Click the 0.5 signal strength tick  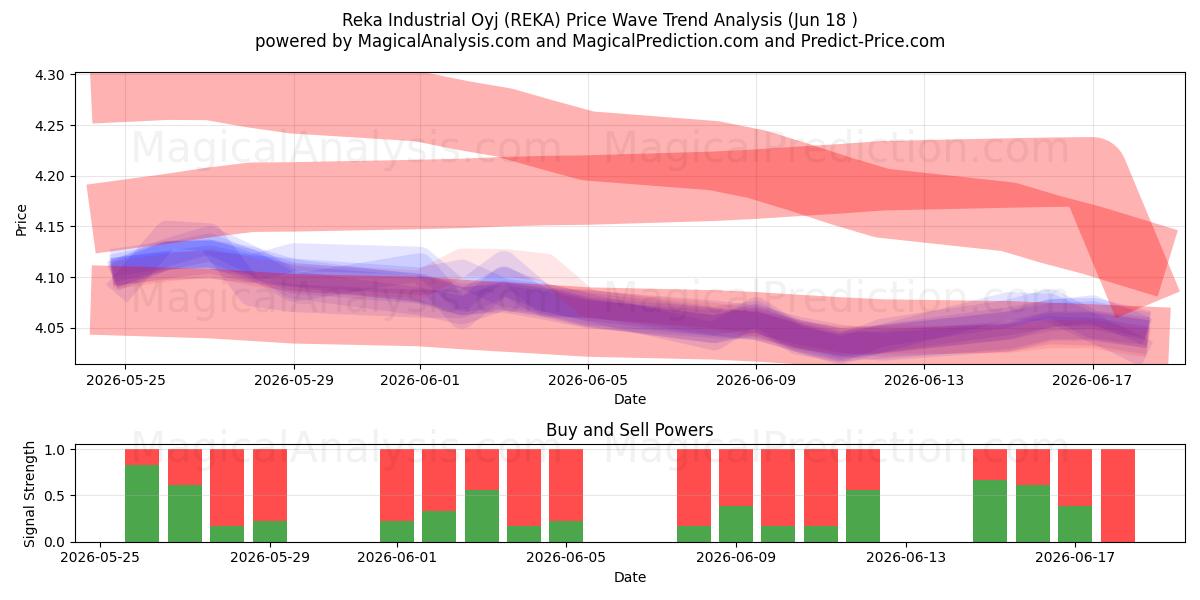tap(55, 496)
